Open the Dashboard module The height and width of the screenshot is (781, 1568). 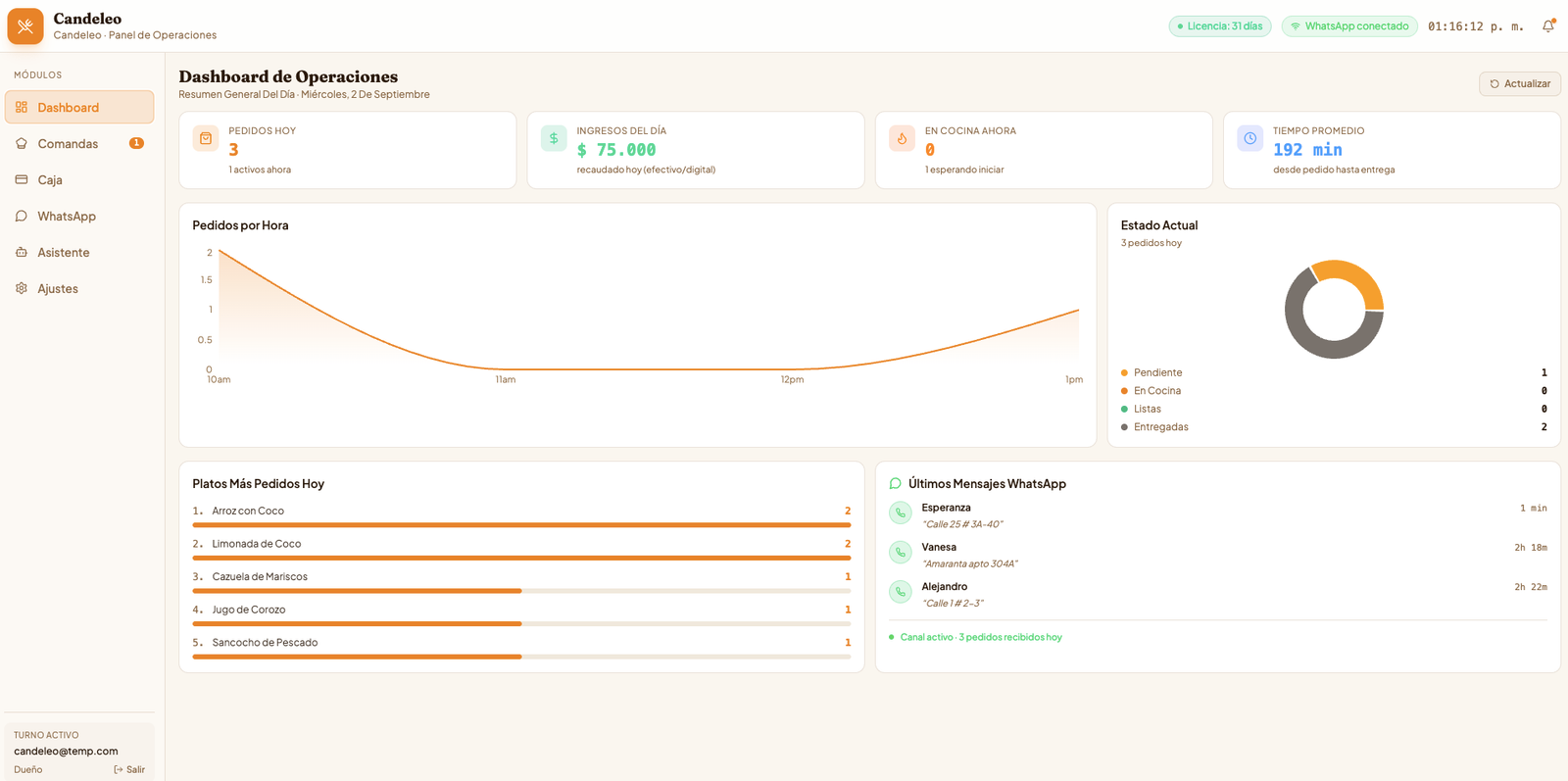tap(79, 108)
